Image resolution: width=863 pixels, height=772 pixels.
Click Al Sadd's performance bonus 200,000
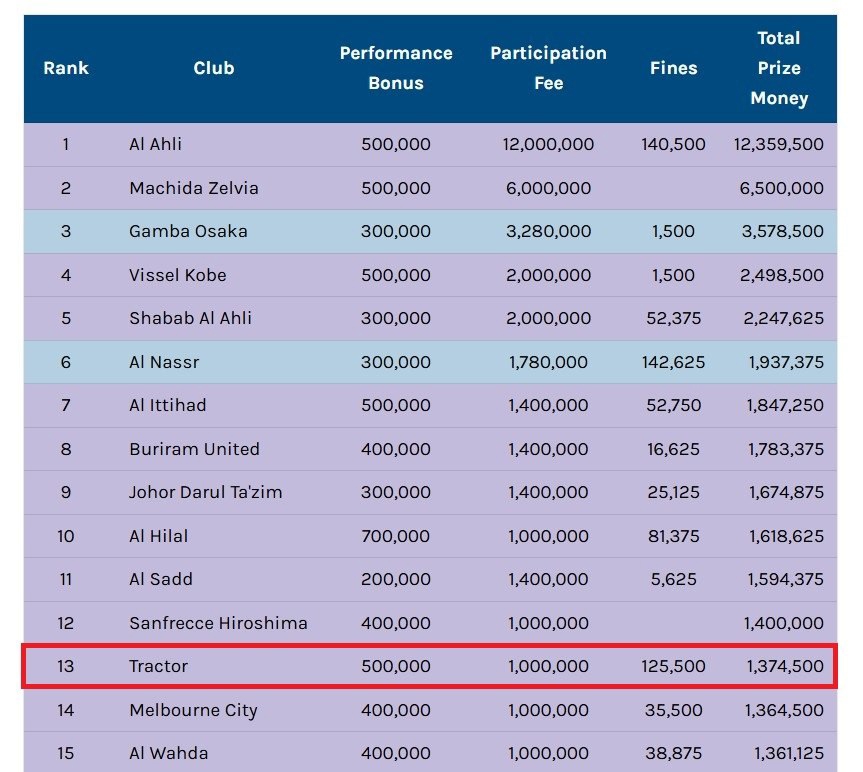tap(396, 579)
